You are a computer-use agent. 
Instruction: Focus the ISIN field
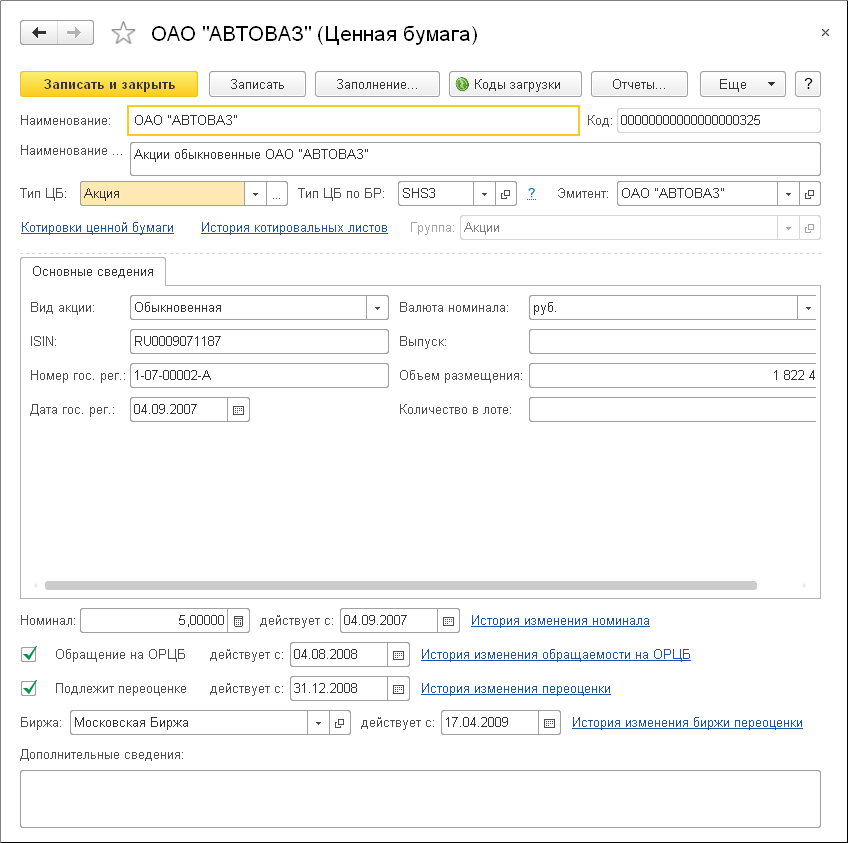pos(260,342)
